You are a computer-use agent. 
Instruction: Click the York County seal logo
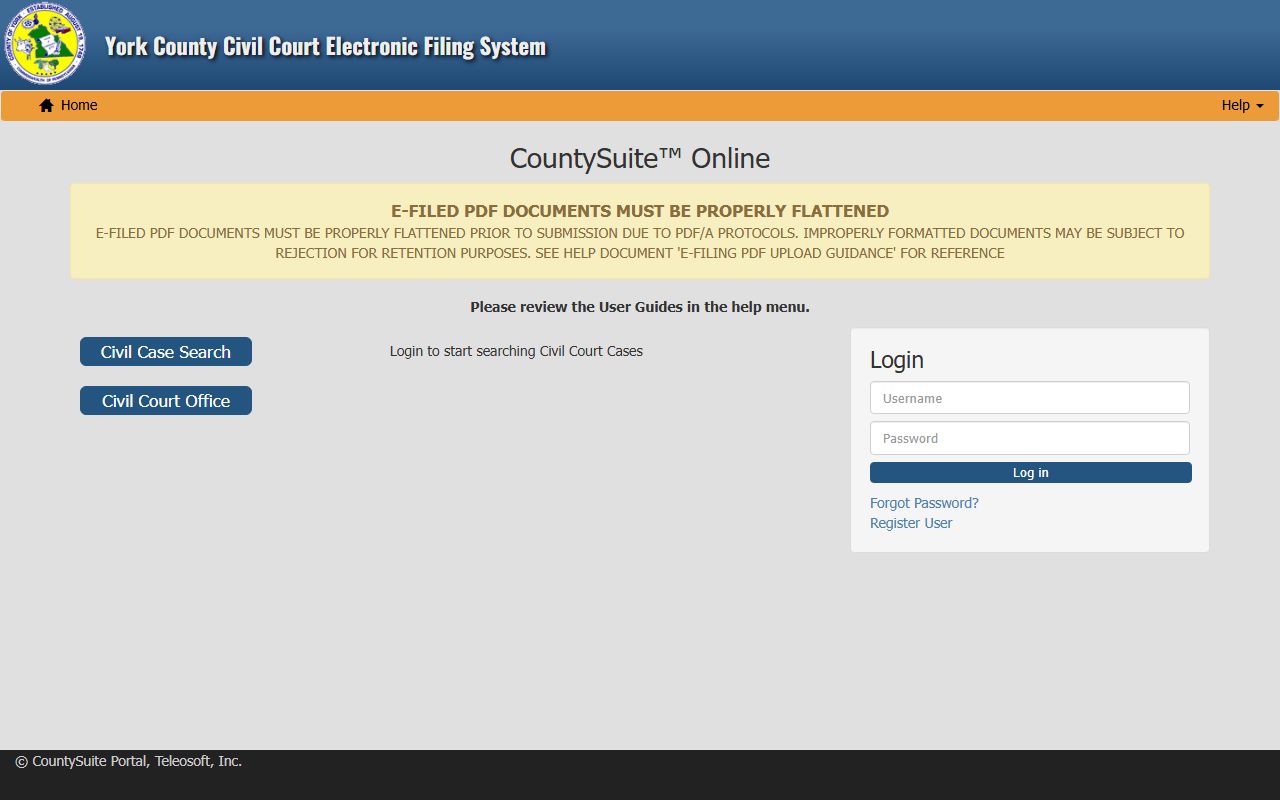pyautogui.click(x=46, y=43)
